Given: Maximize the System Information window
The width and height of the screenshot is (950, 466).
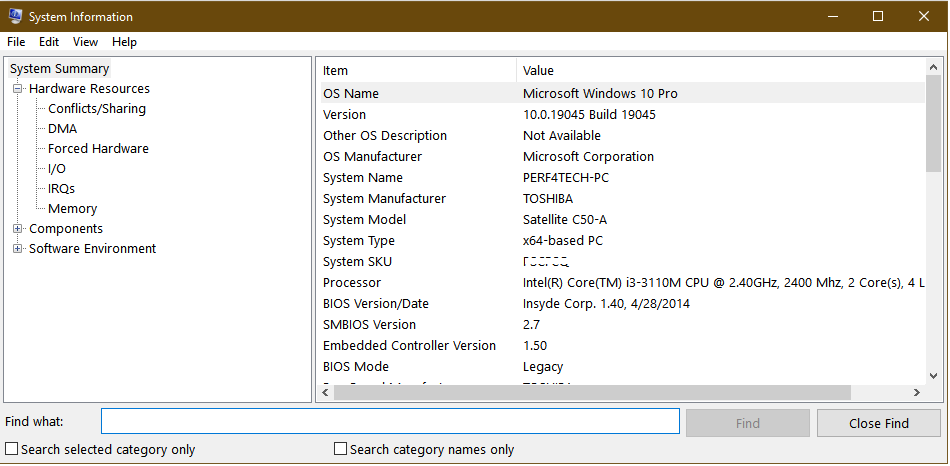Looking at the screenshot, I should 877,16.
